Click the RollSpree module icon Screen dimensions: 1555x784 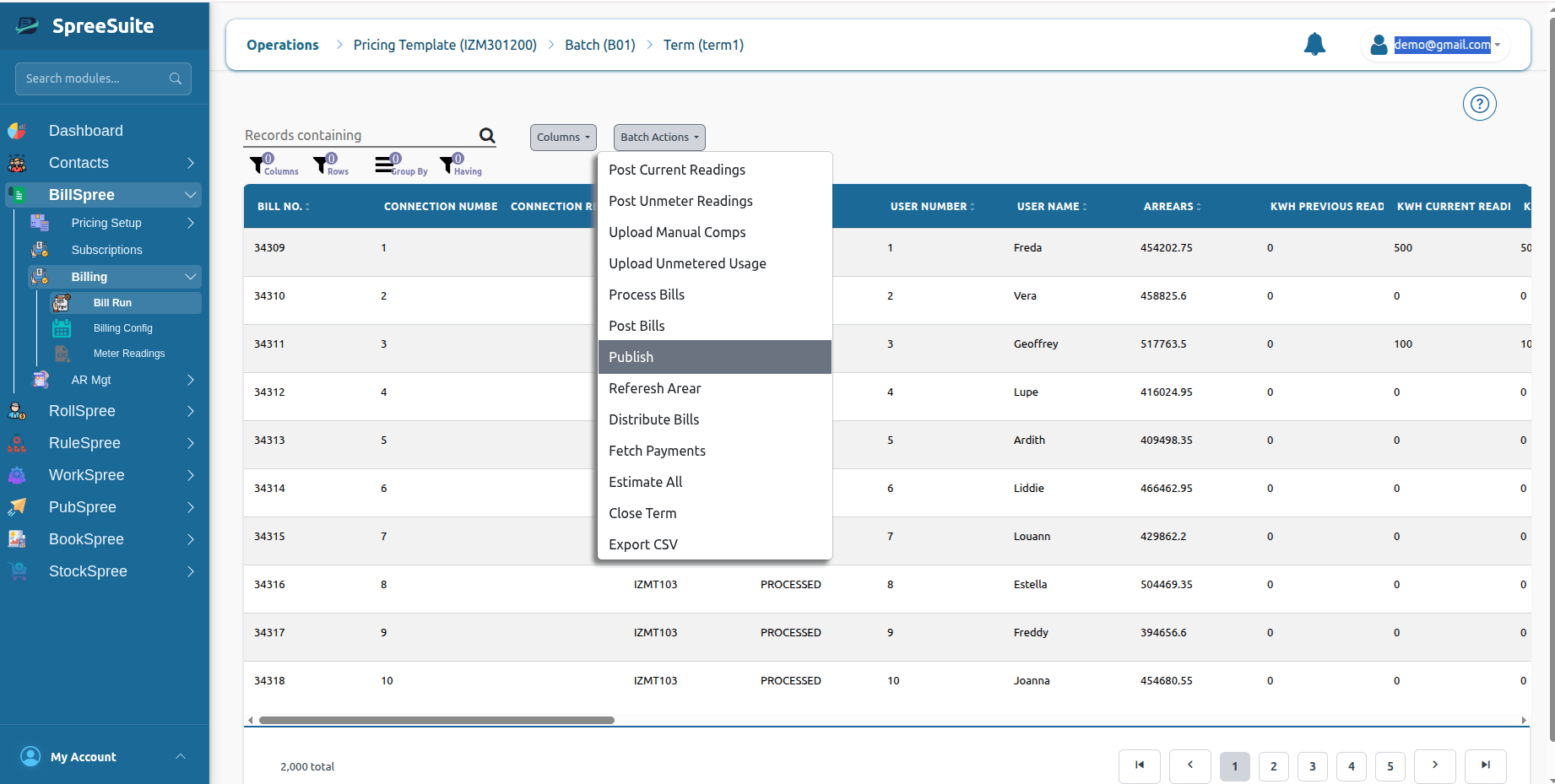pos(17,411)
